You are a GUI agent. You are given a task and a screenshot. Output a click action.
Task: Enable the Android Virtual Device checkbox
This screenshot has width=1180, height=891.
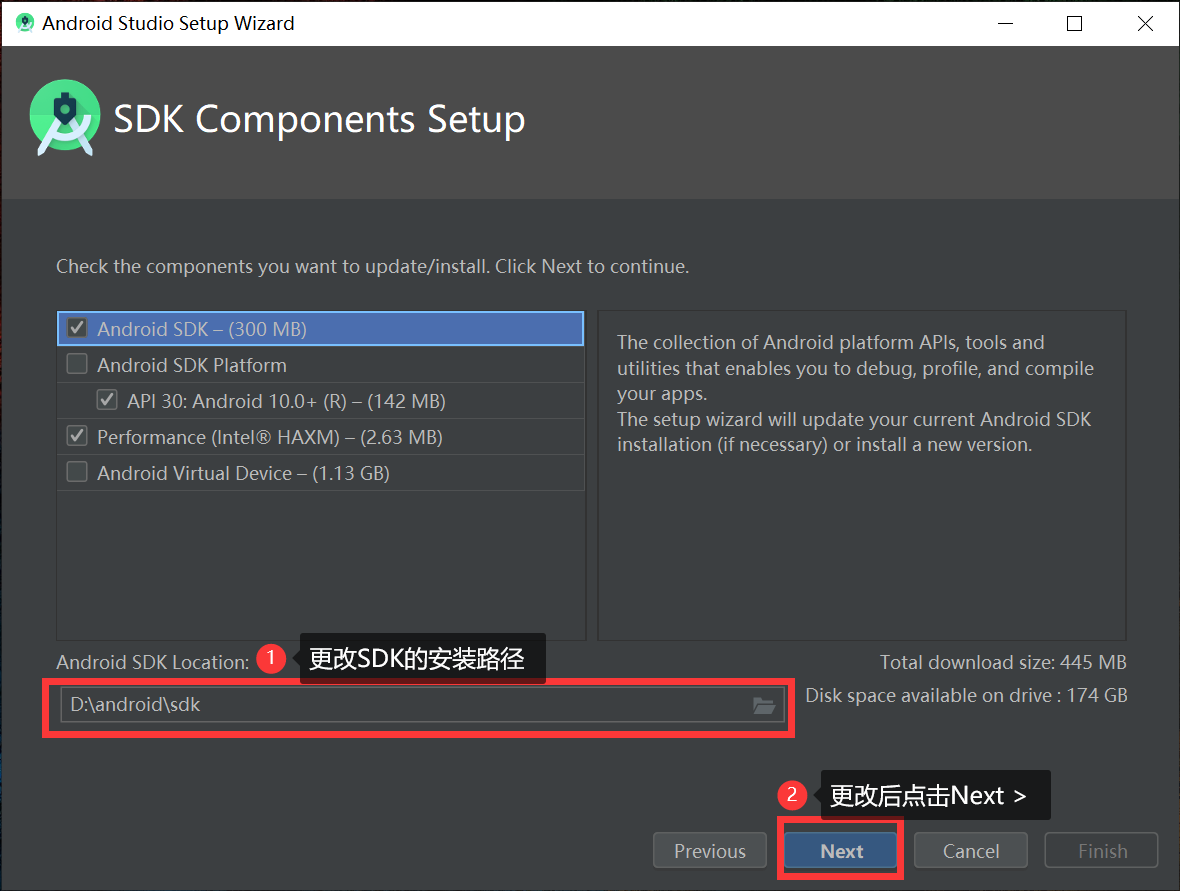click(x=77, y=473)
